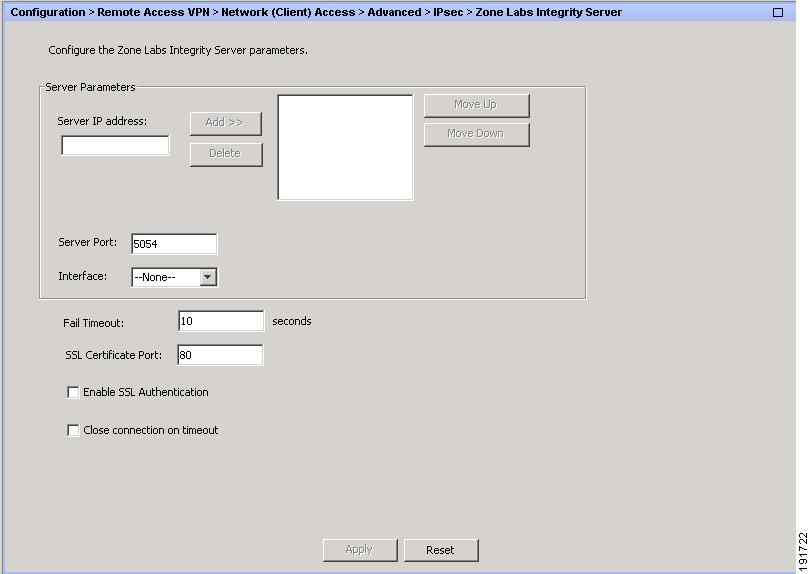Click the 'seconds' unit text
809x574 pixels.
coord(292,321)
